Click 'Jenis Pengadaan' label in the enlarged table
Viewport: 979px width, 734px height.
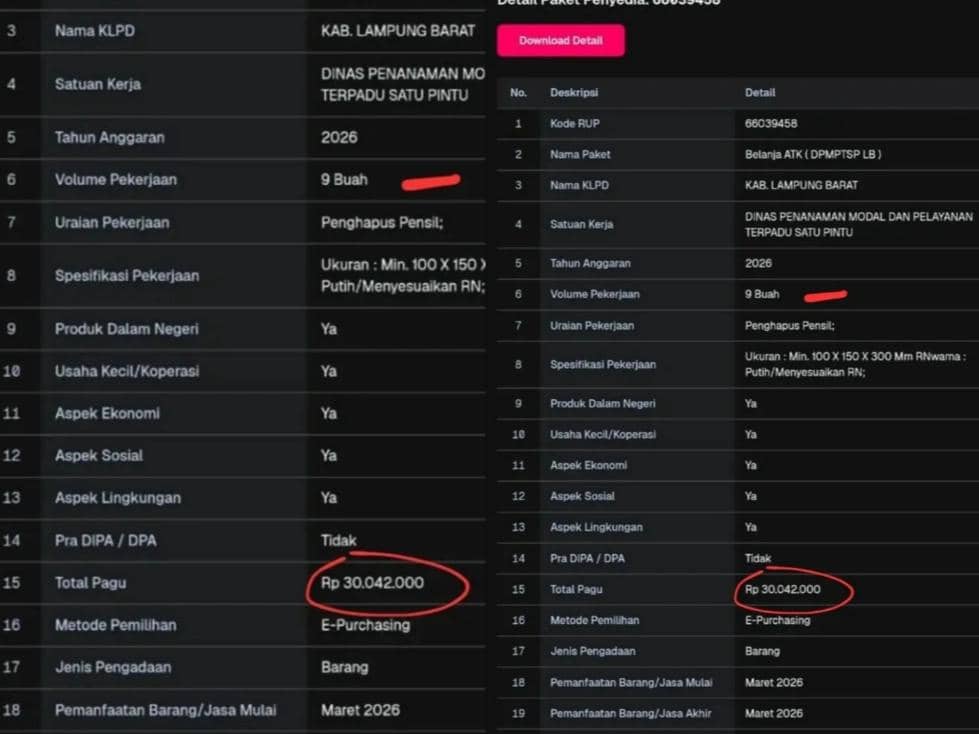click(x=113, y=667)
